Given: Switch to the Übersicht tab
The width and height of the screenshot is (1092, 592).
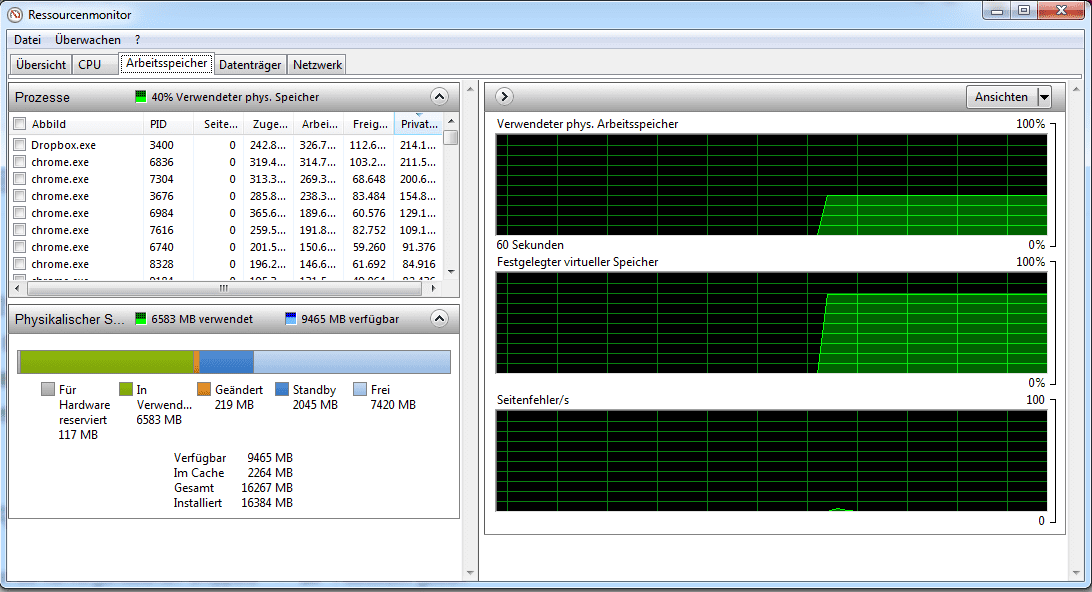Looking at the screenshot, I should pos(41,65).
